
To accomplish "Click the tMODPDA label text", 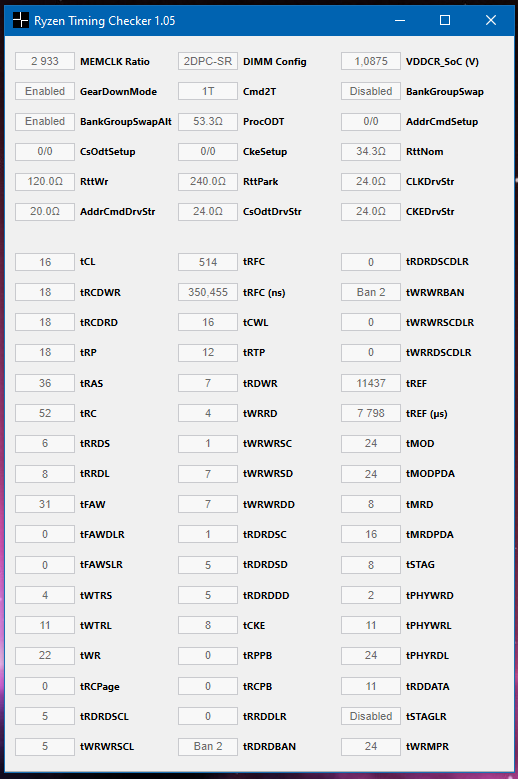I will (430, 473).
